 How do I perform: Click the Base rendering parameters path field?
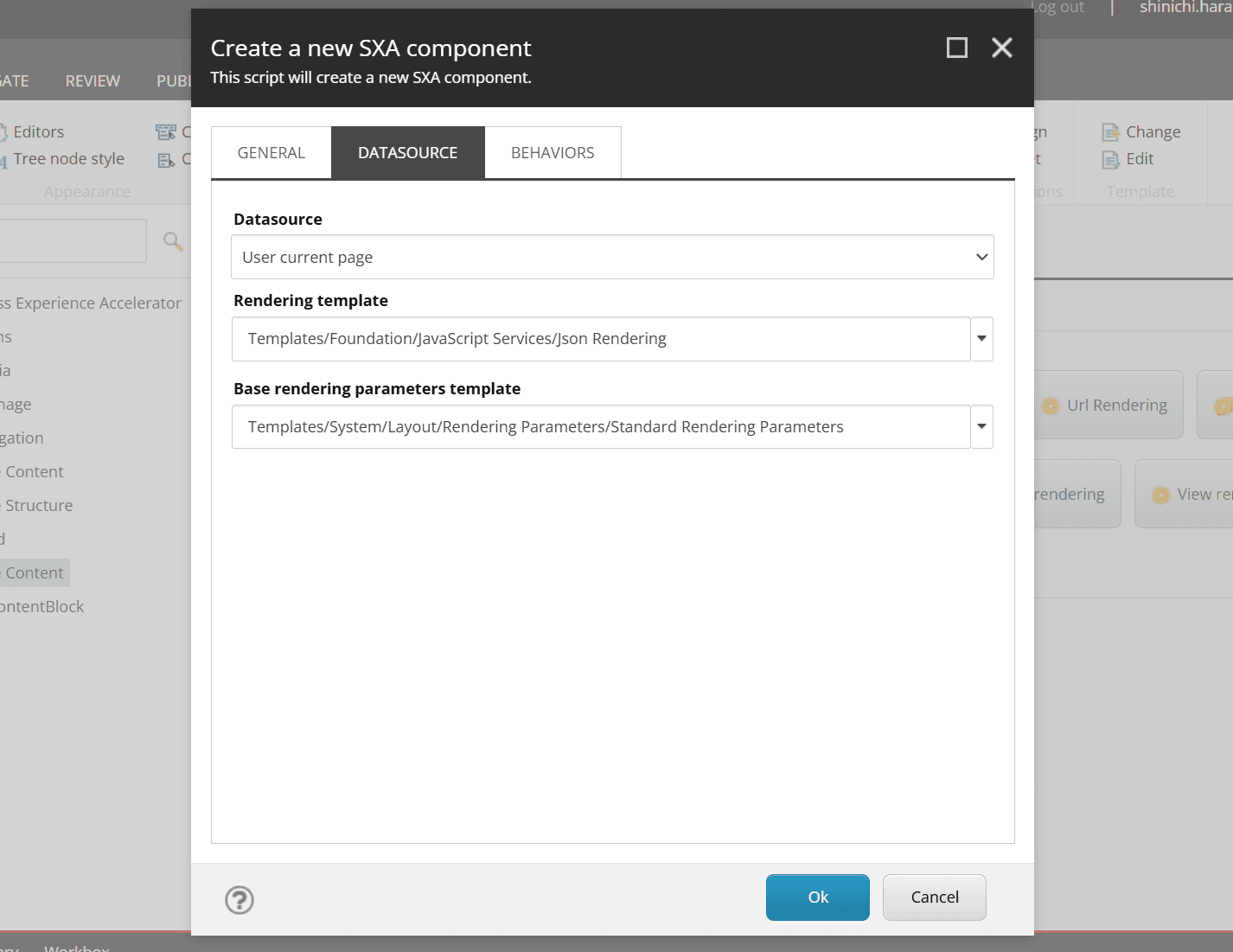601,426
